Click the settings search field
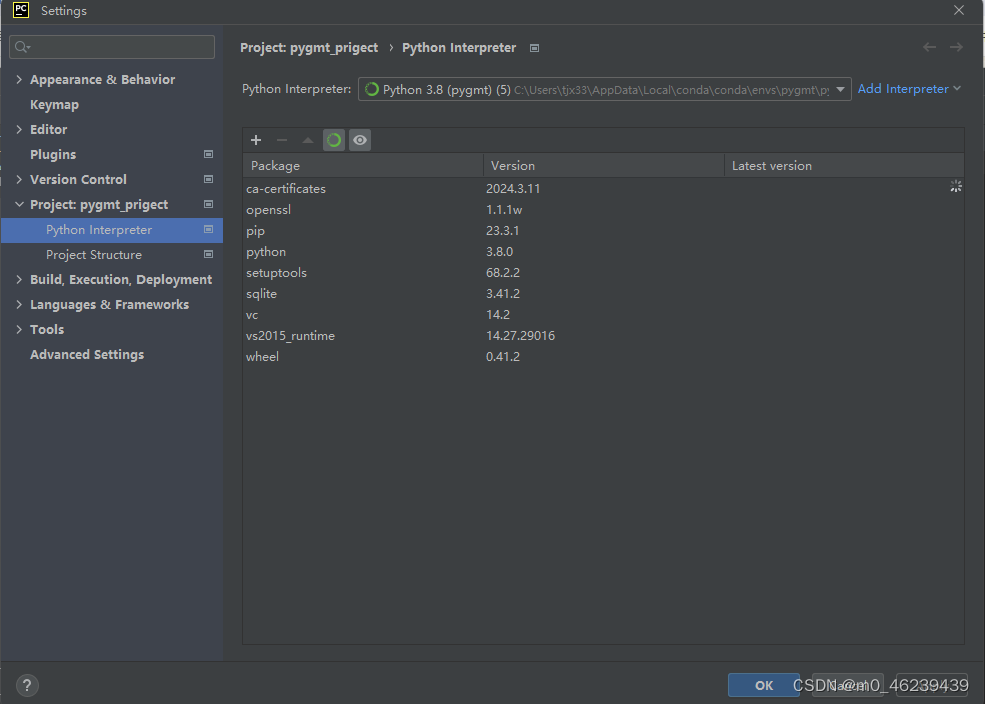The height and width of the screenshot is (704, 985). [x=112, y=47]
